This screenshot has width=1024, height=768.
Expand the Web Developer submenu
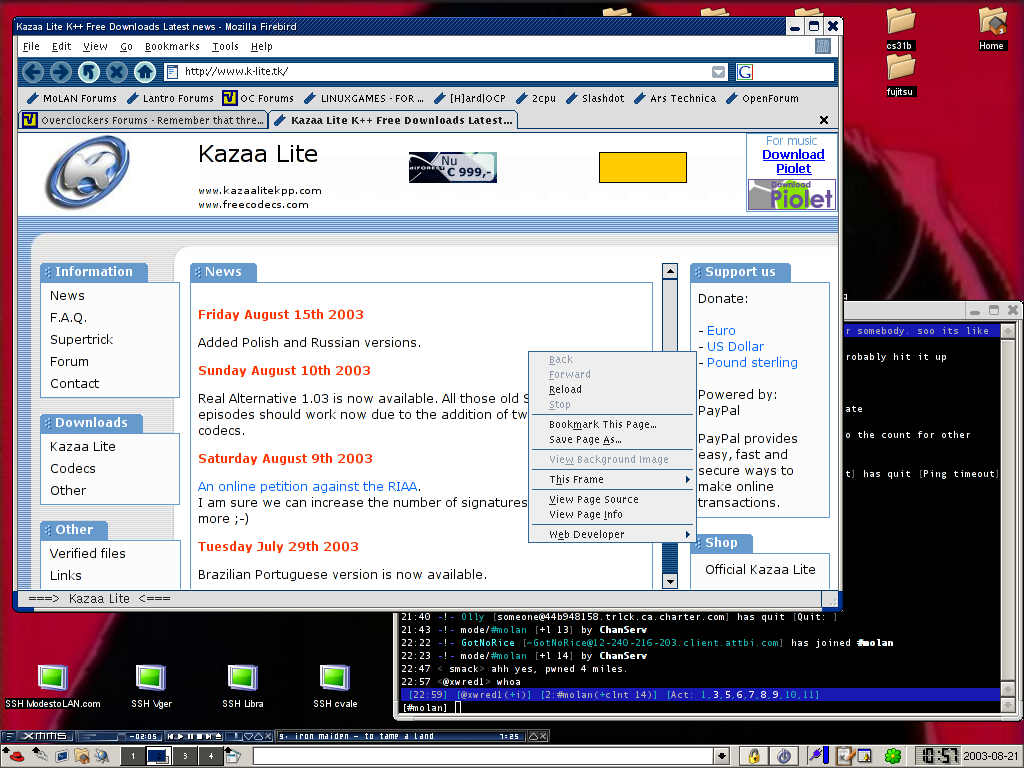611,534
